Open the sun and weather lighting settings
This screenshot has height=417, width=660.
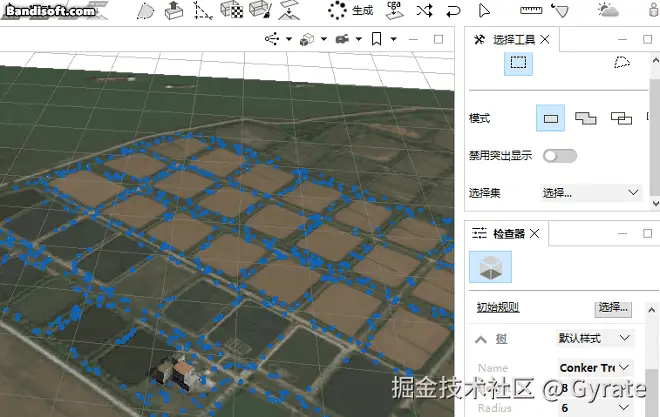tap(607, 11)
